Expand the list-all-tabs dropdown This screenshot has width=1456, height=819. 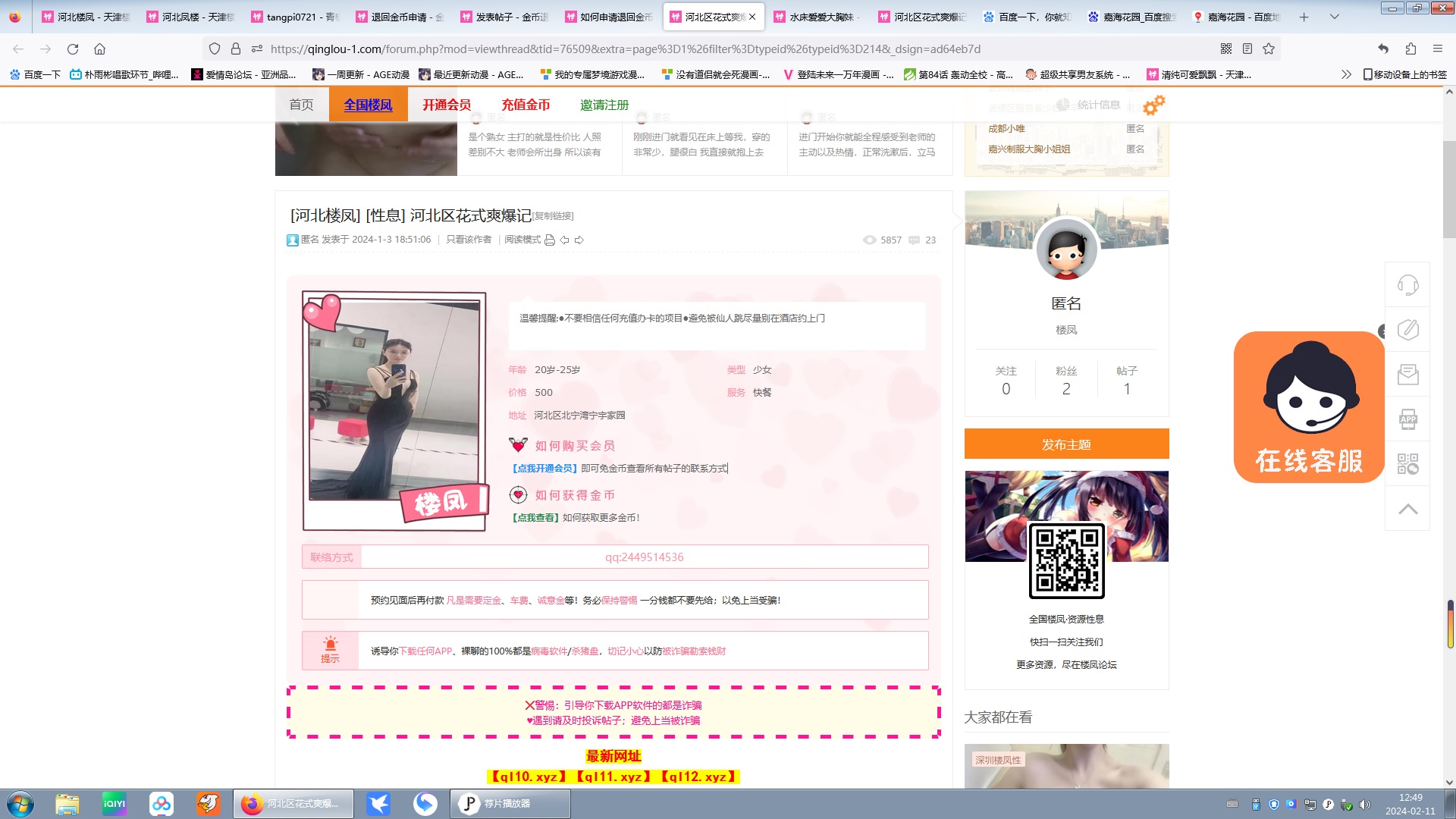coord(1335,17)
